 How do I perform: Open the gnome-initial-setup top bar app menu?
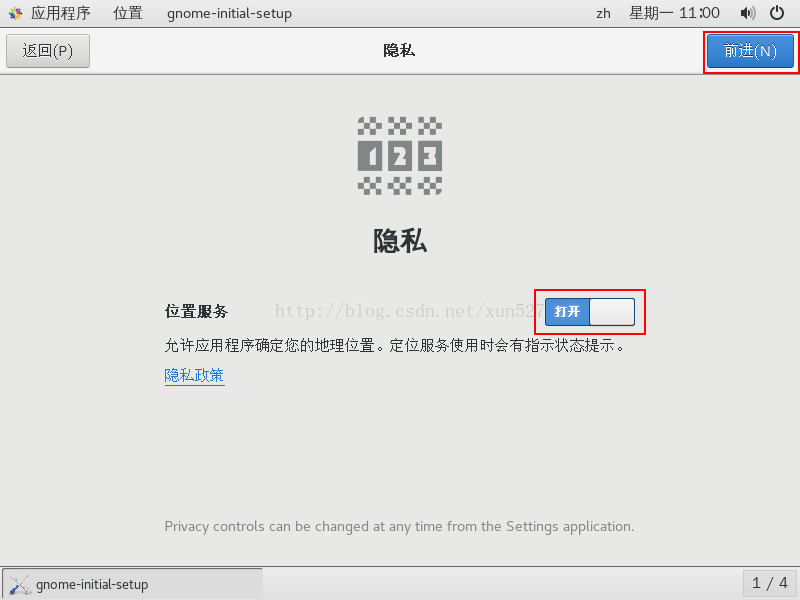click(x=229, y=13)
